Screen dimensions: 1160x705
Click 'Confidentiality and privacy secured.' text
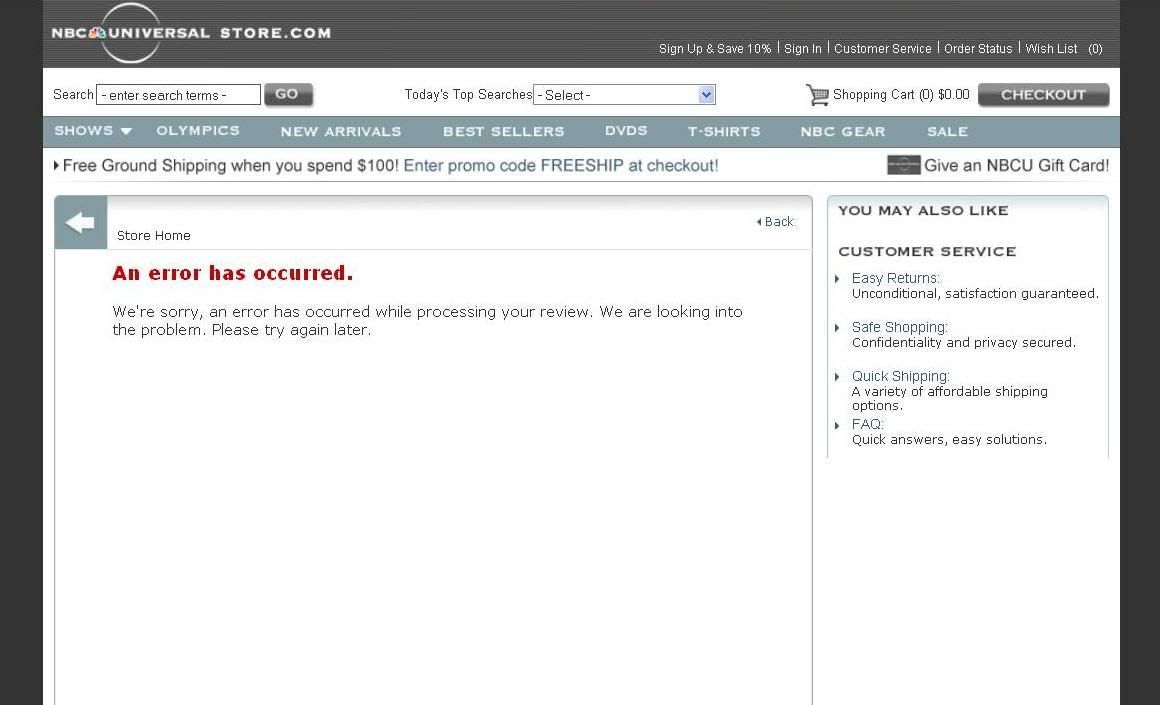click(x=964, y=343)
